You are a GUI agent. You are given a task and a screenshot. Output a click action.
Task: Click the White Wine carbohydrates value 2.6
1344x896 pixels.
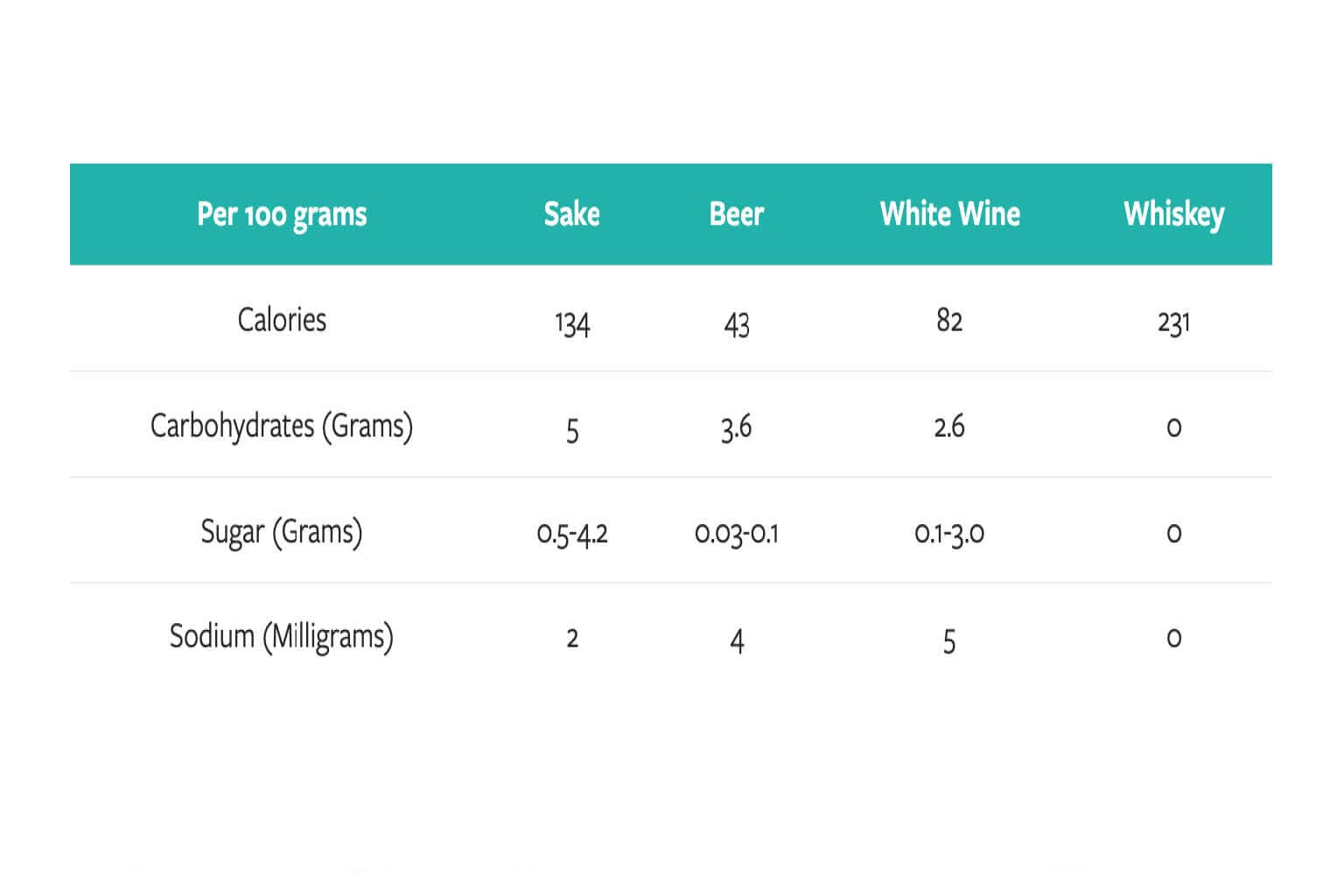tap(949, 426)
